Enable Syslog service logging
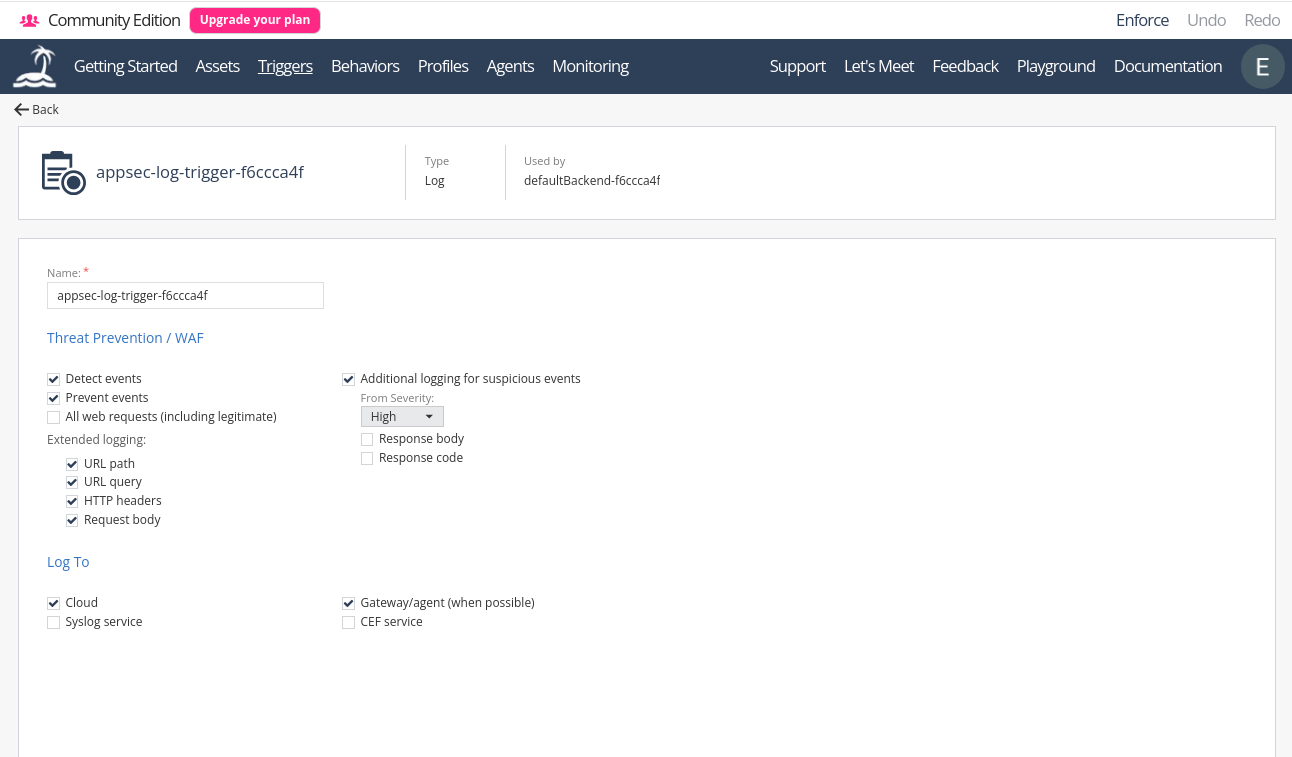The image size is (1292, 757). click(x=54, y=622)
